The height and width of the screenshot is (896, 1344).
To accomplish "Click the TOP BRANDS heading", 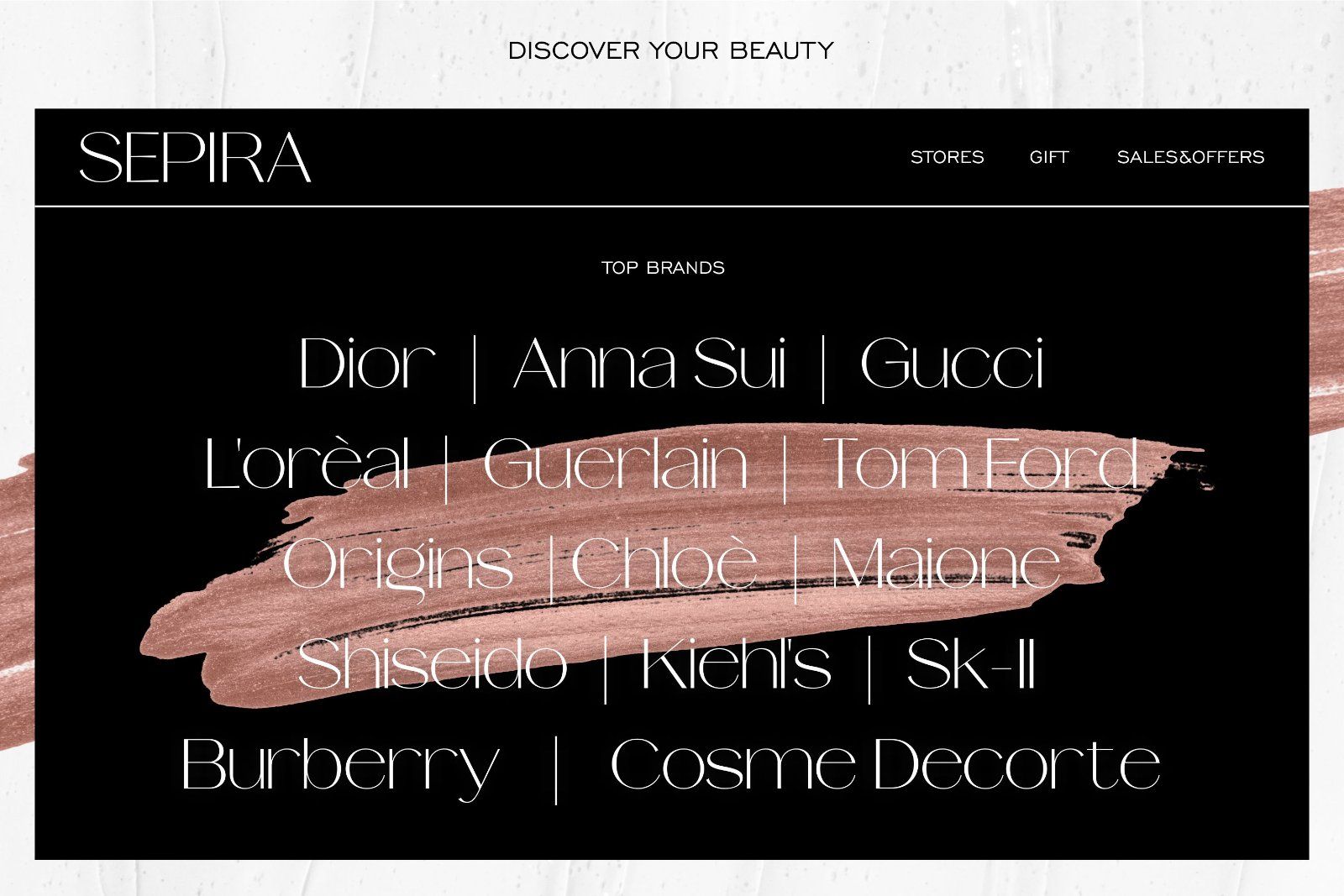I will (663, 268).
